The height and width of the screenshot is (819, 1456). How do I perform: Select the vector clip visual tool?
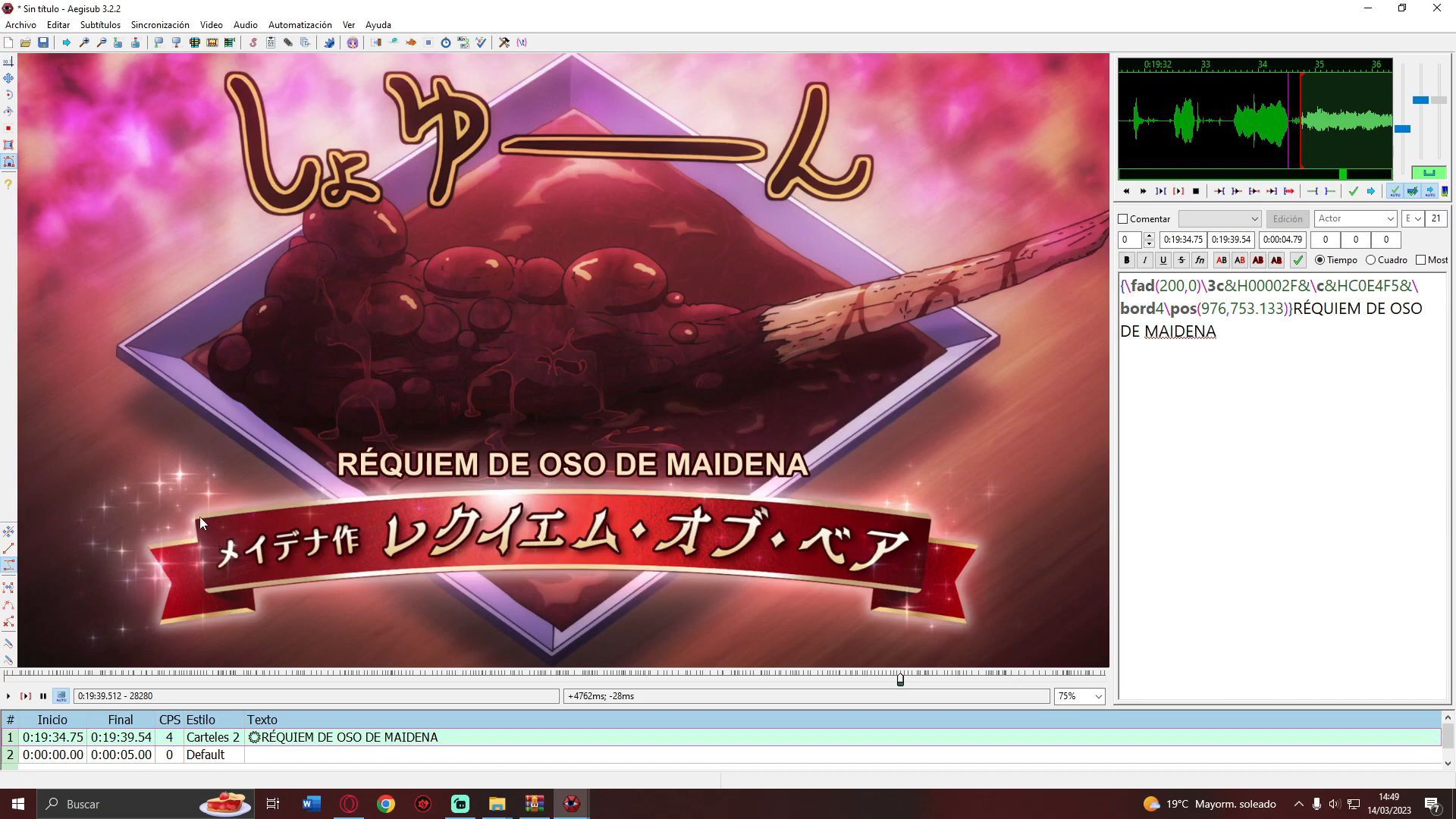click(x=8, y=162)
